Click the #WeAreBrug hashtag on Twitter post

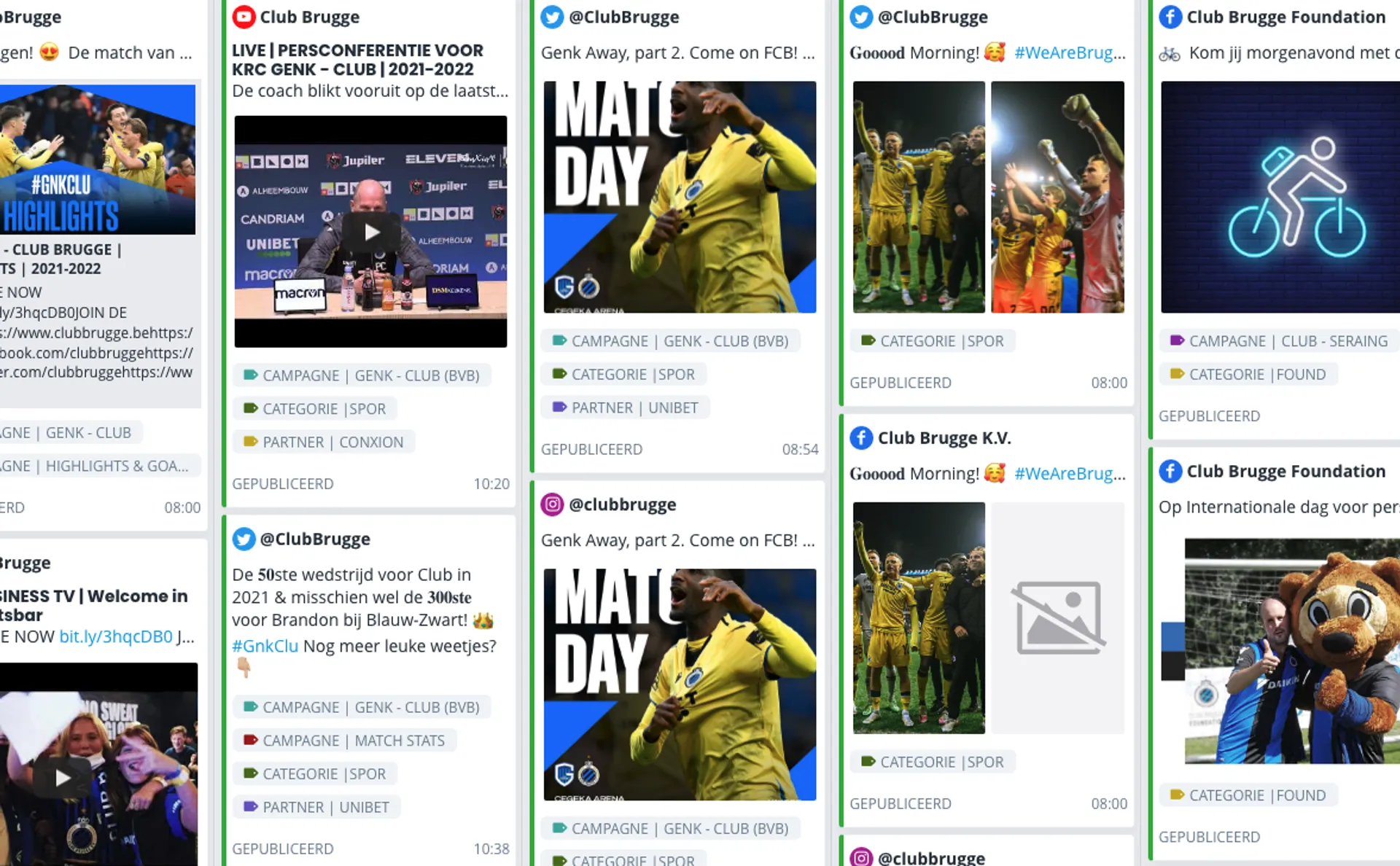pos(1070,52)
